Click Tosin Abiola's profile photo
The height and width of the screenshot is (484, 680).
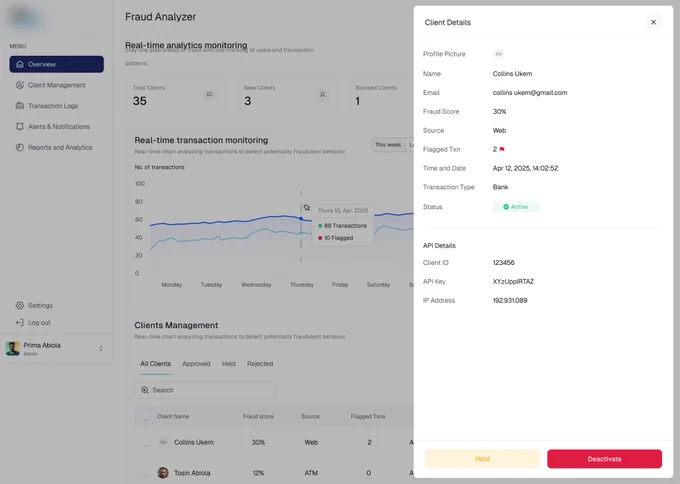163,473
